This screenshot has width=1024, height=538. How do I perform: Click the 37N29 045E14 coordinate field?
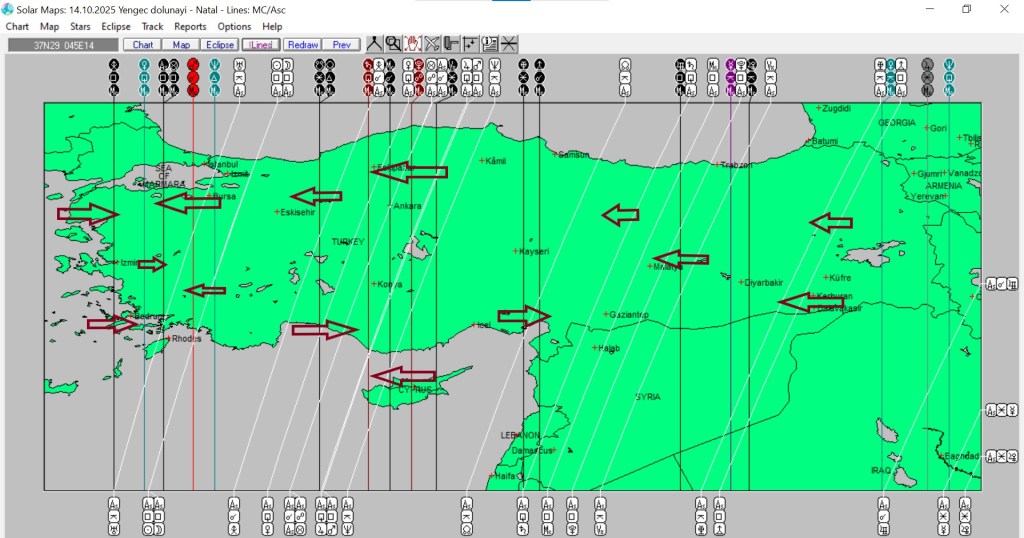point(62,45)
